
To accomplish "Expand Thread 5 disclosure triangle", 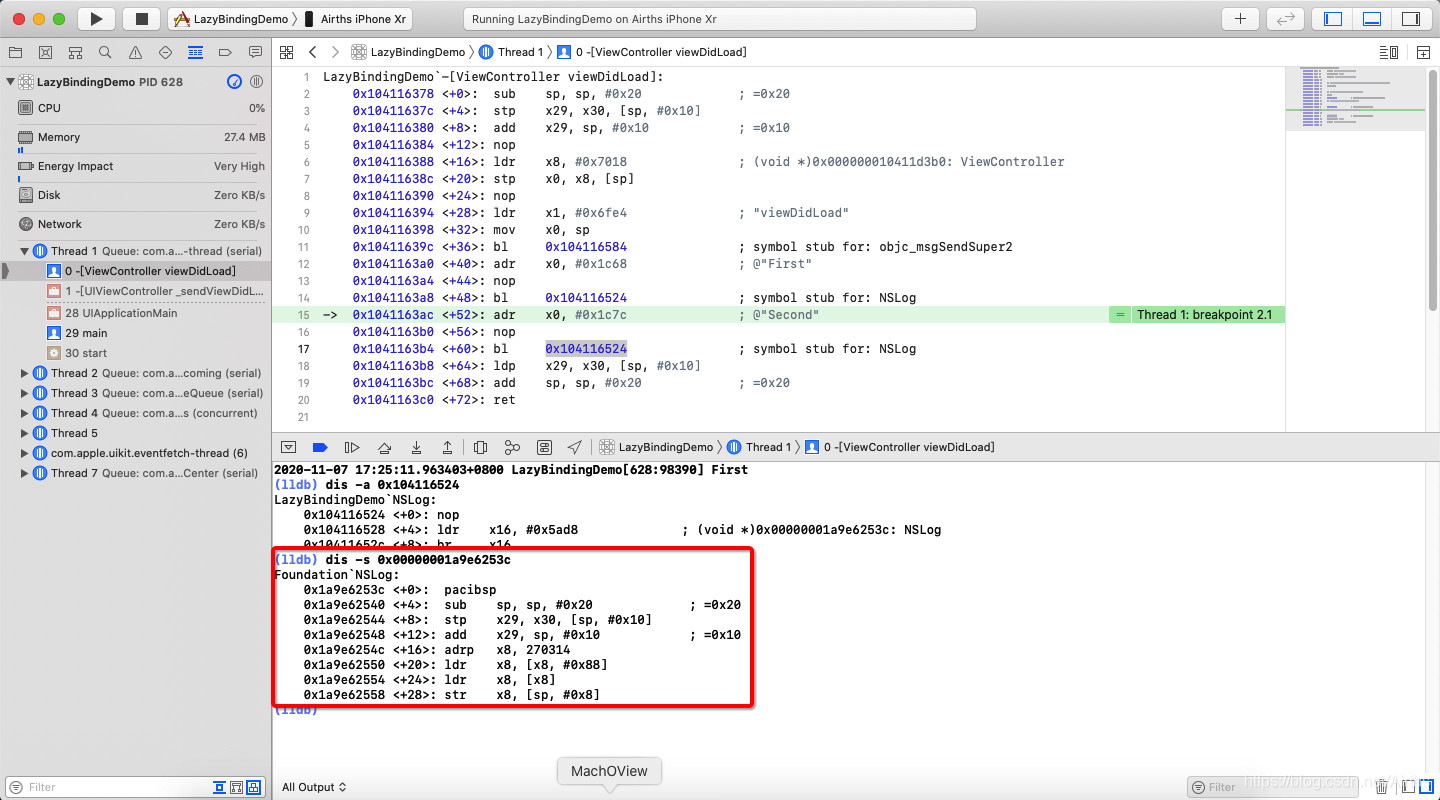I will click(25, 433).
